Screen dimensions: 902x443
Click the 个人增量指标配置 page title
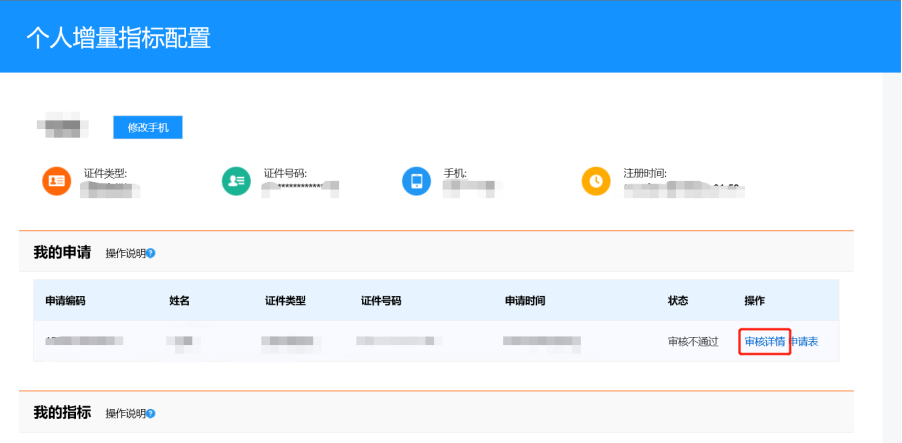[118, 38]
